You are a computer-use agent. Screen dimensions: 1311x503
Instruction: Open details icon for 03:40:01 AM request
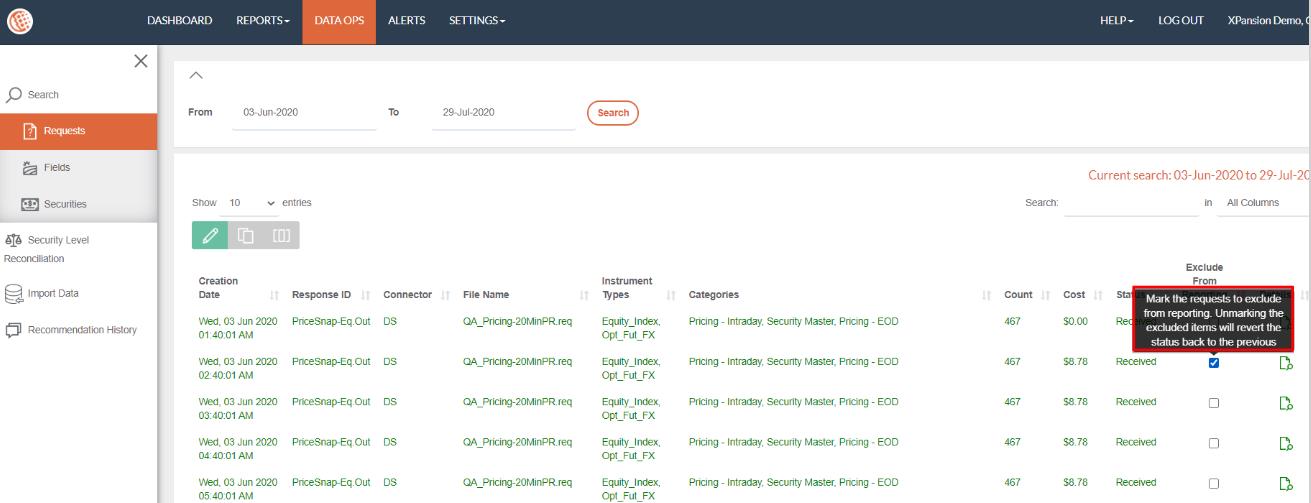tap(1286, 403)
